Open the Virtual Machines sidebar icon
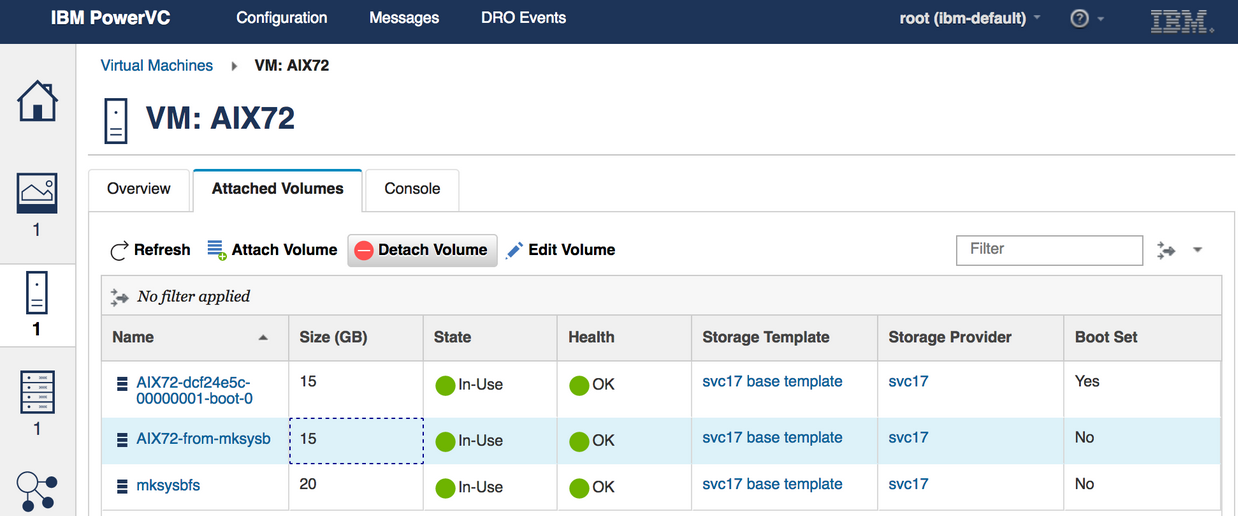 pyautogui.click(x=37, y=294)
